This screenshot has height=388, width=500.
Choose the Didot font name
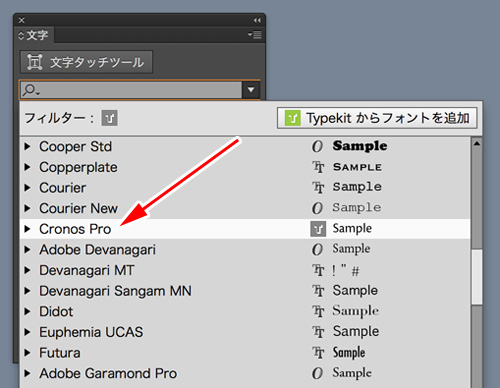pos(56,312)
